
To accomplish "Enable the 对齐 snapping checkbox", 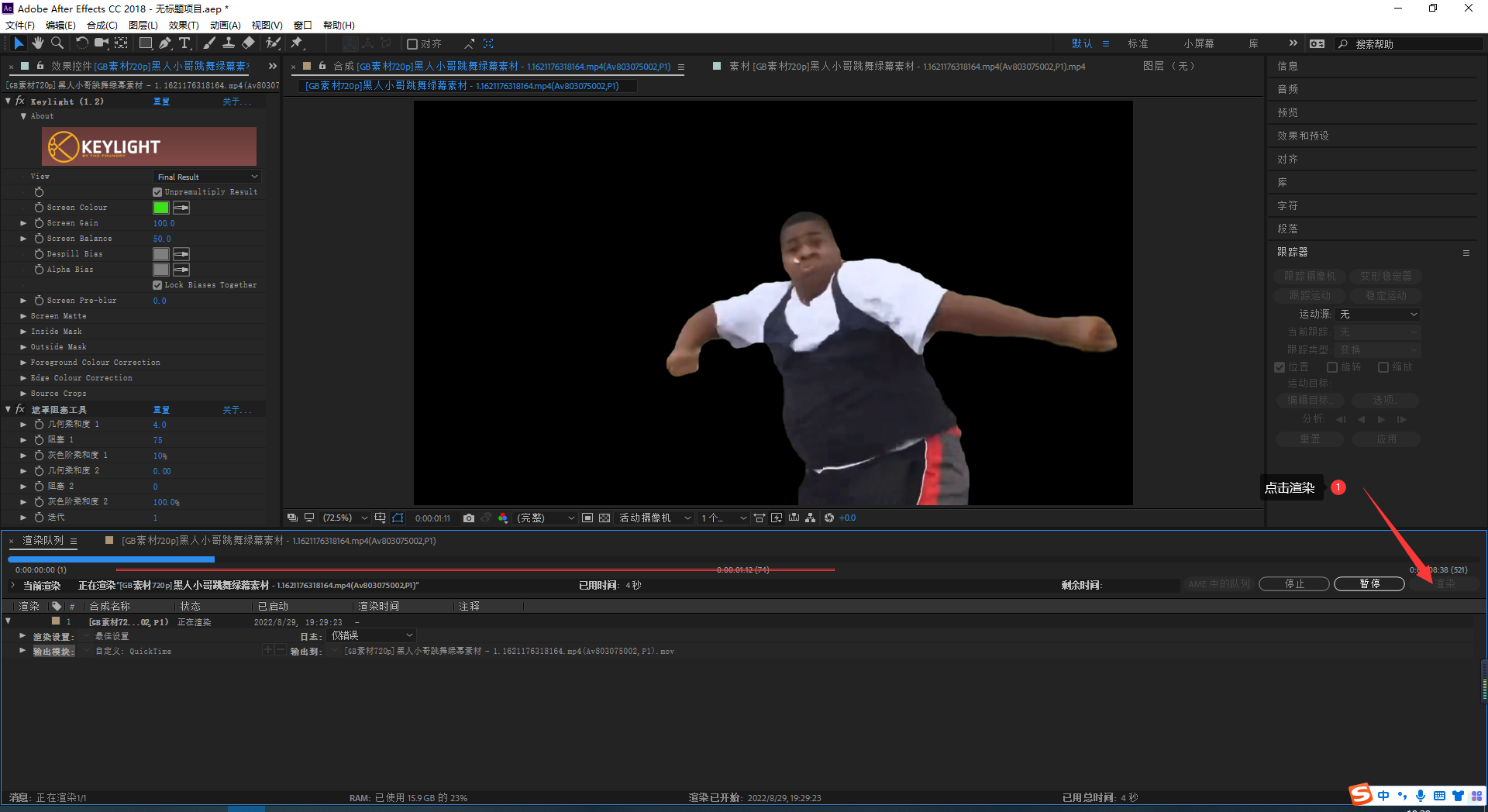I will coord(412,44).
